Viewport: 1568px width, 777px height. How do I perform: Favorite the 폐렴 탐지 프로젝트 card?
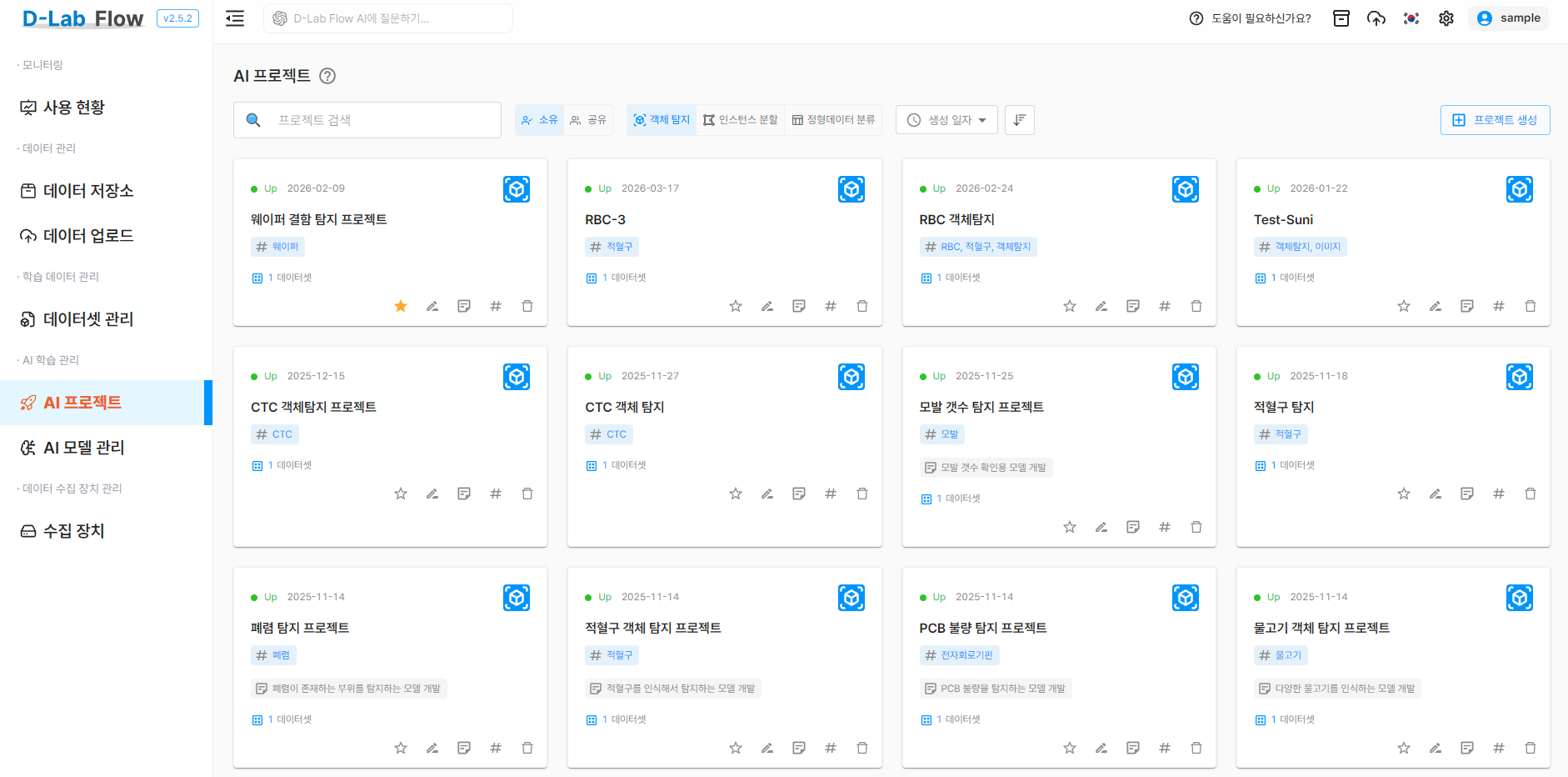401,748
